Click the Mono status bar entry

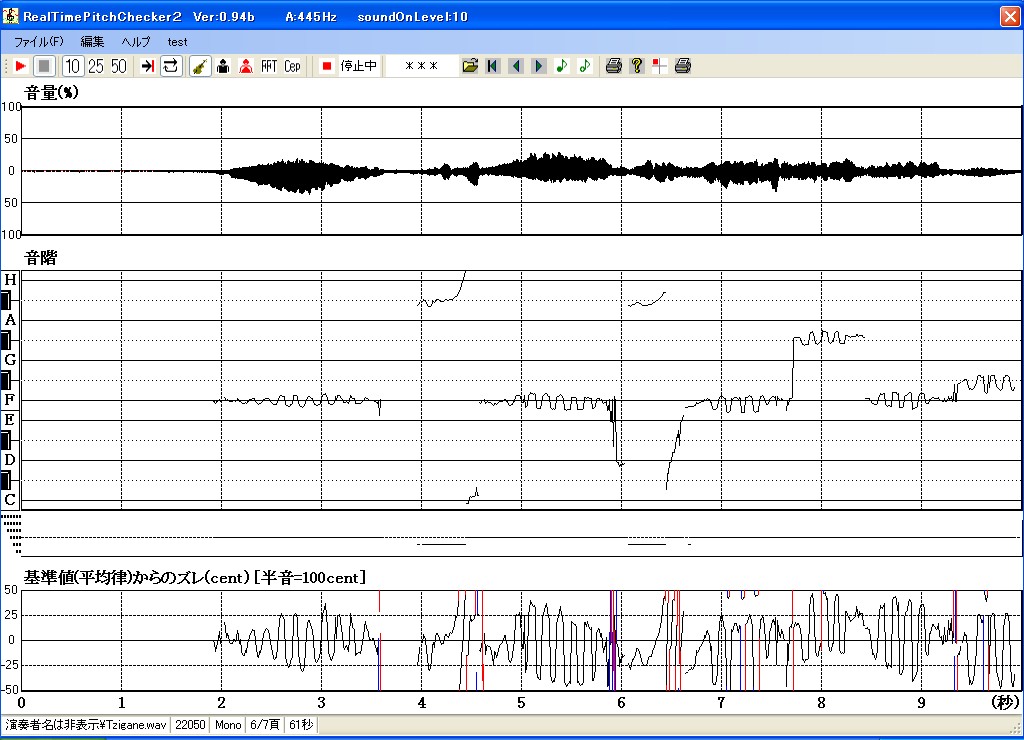pos(228,725)
